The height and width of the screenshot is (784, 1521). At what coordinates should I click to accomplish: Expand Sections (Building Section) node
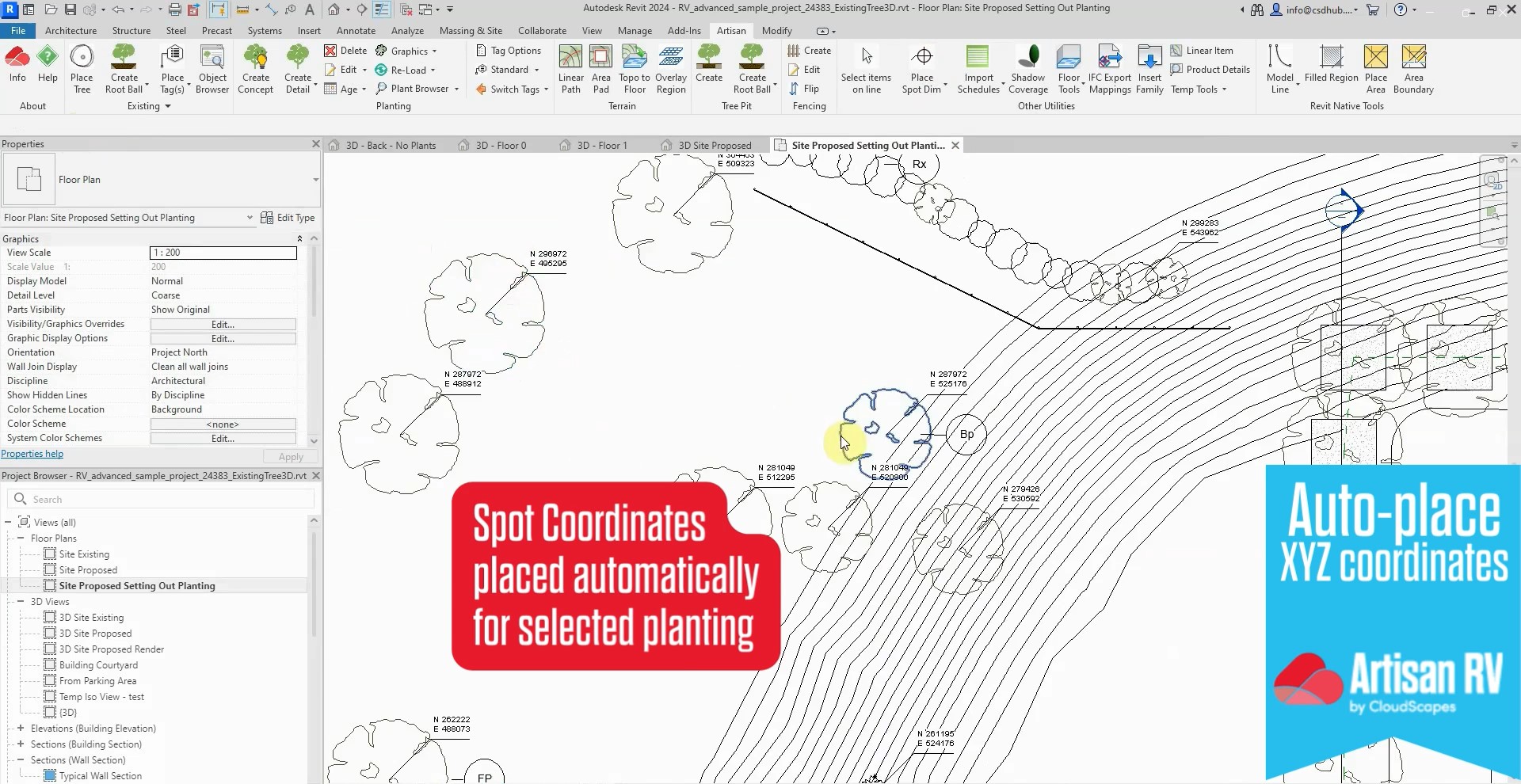click(x=21, y=744)
